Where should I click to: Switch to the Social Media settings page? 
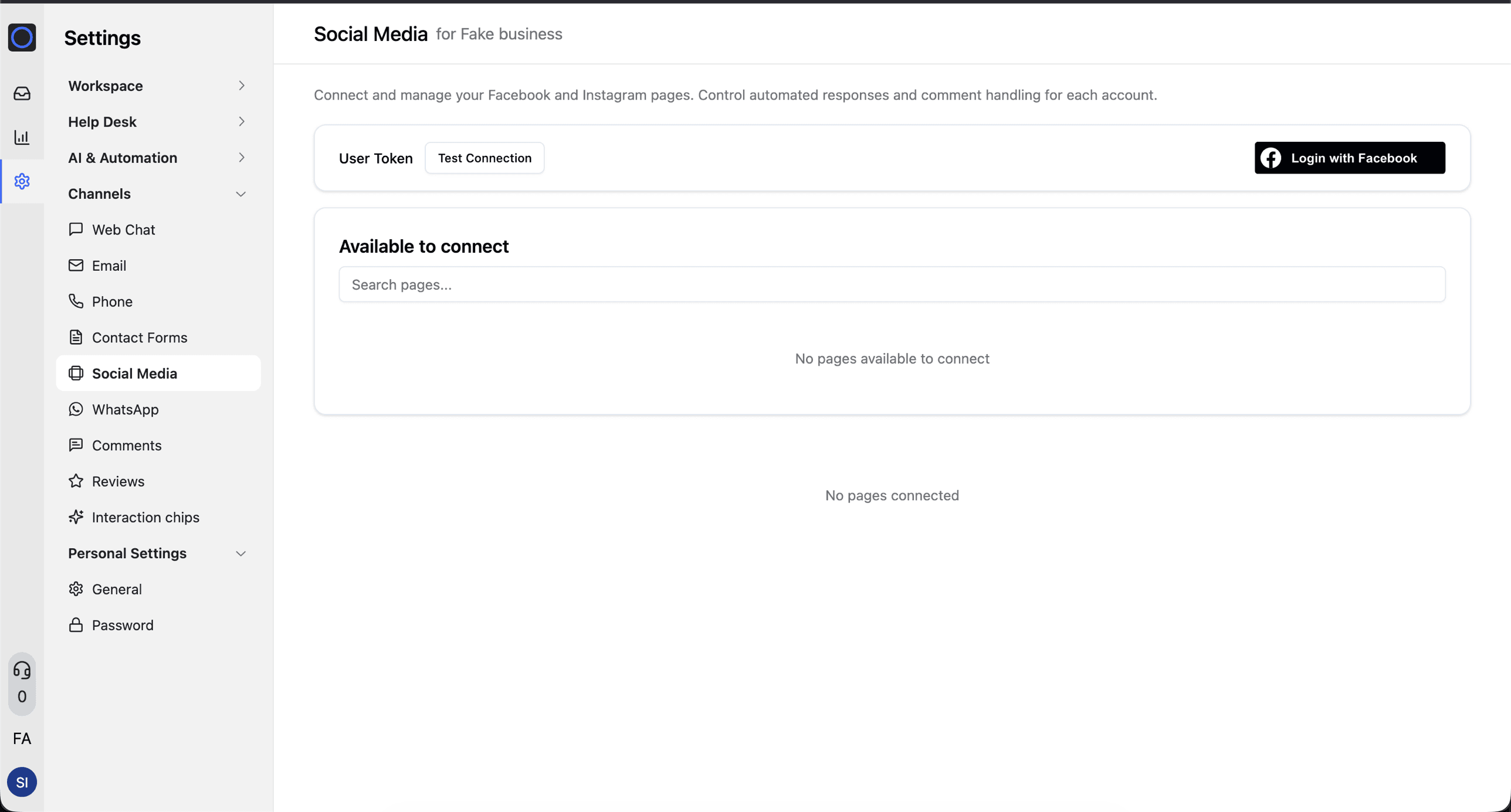(134, 373)
